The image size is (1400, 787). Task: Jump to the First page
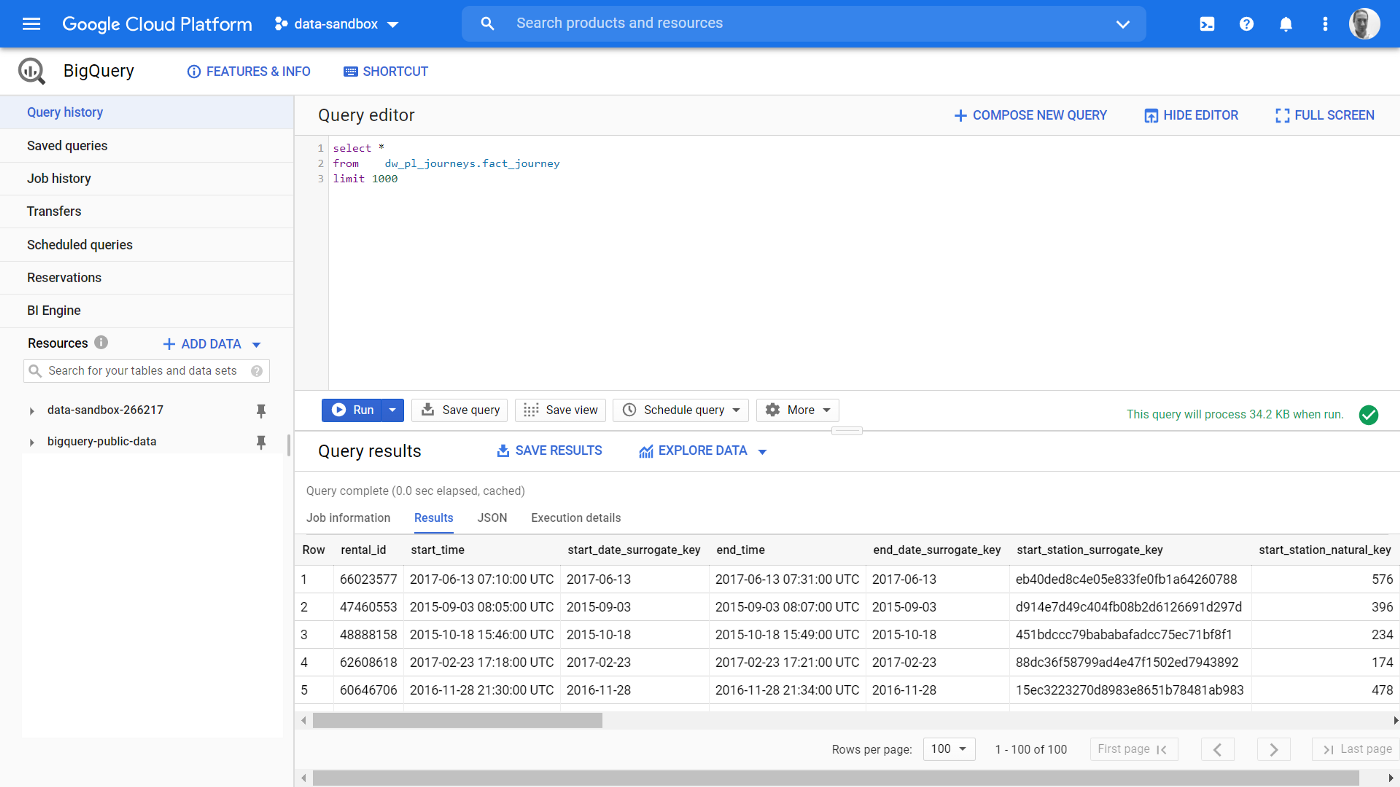1134,749
